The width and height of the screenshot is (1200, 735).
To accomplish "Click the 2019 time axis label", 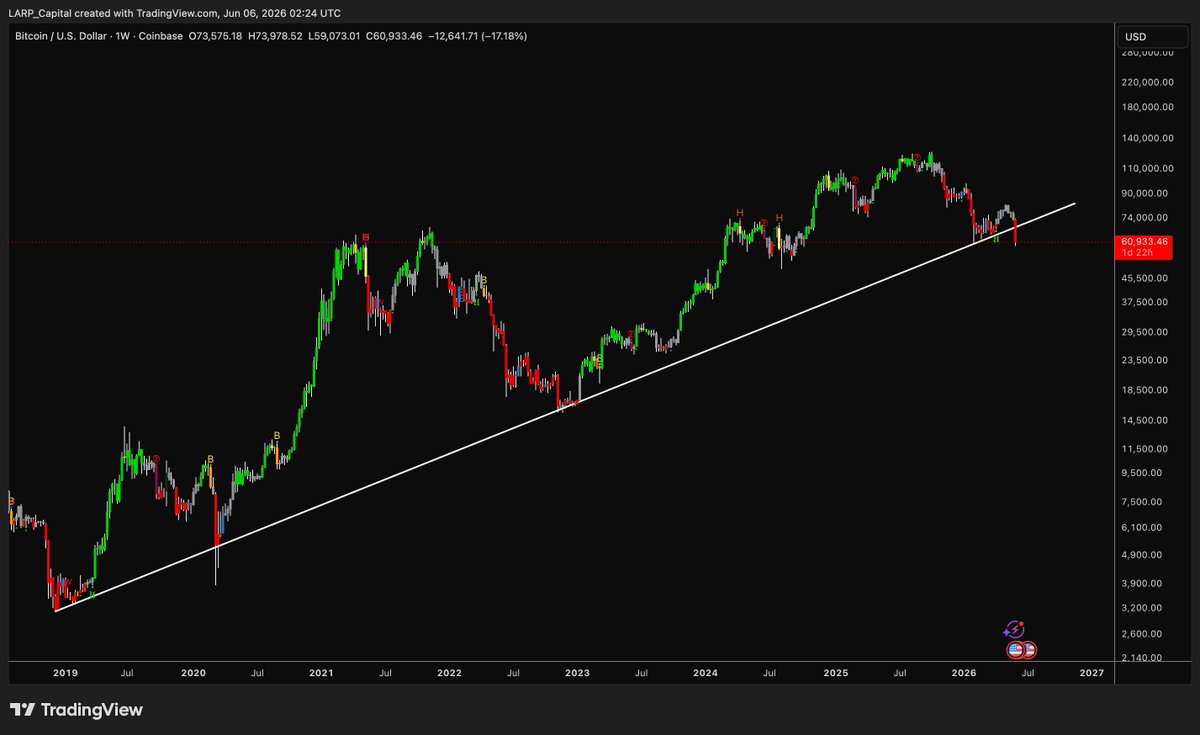I will (x=64, y=674).
